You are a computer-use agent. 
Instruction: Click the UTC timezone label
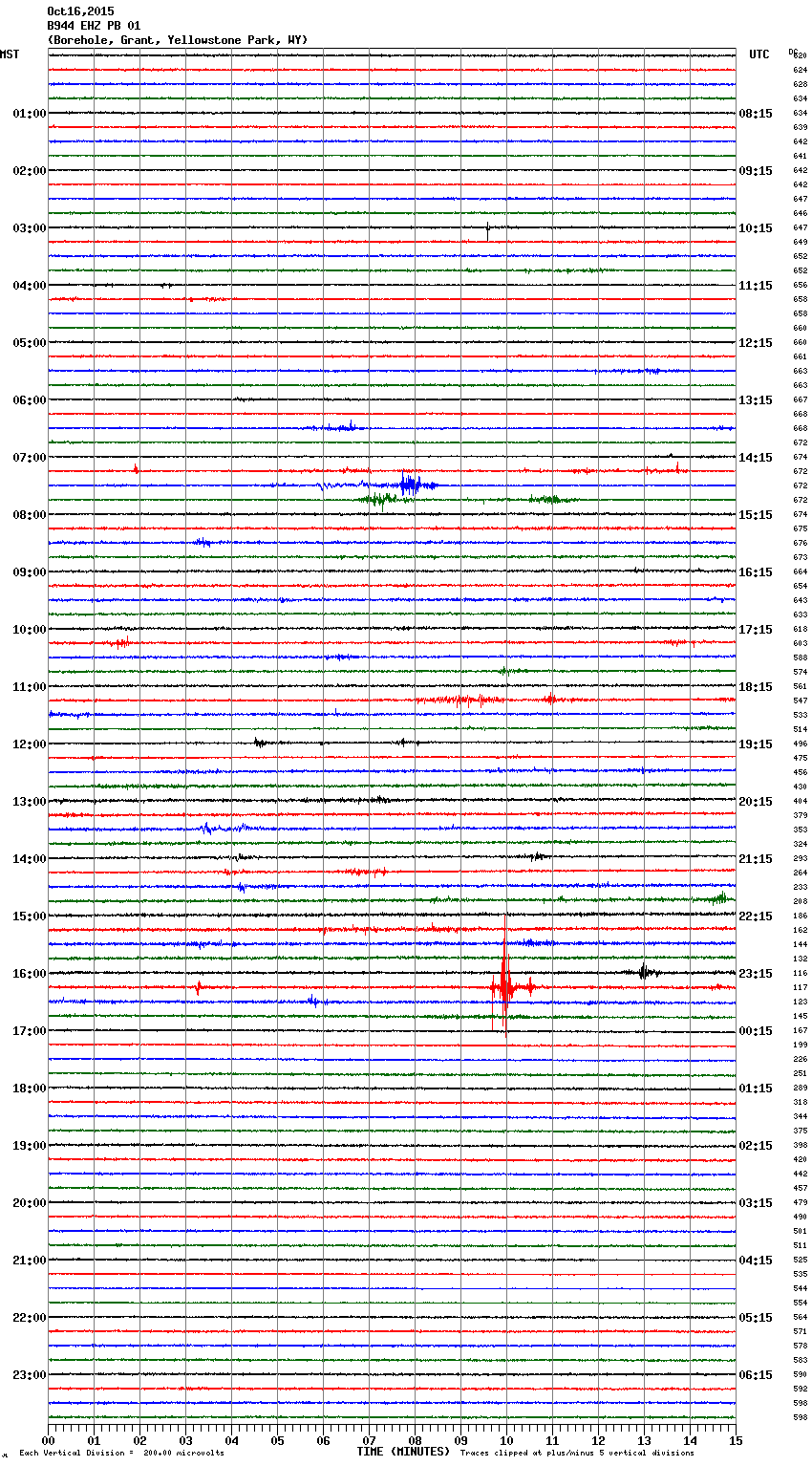click(759, 54)
